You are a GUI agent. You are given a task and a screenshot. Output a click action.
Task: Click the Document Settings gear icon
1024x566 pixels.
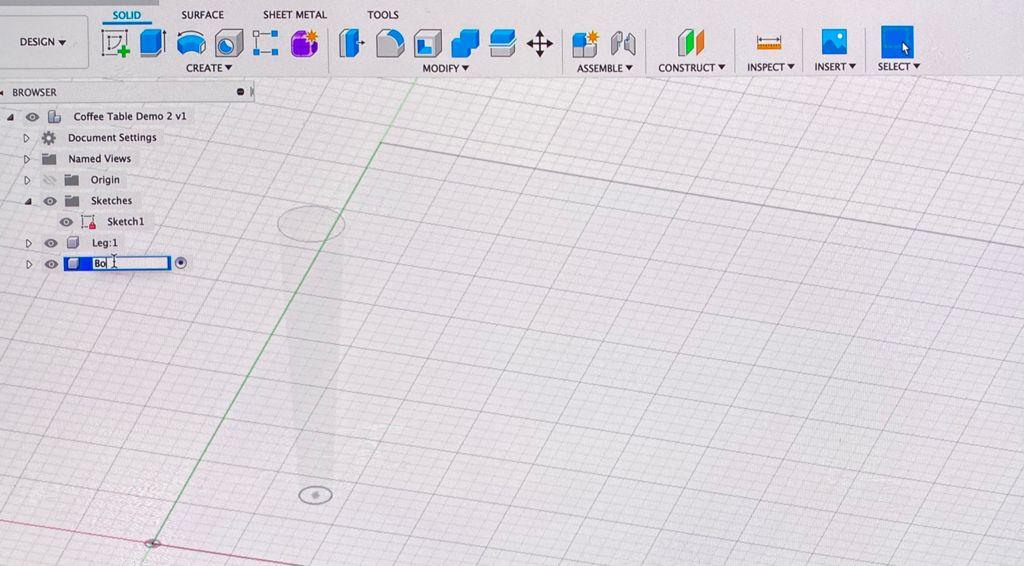[x=49, y=138]
